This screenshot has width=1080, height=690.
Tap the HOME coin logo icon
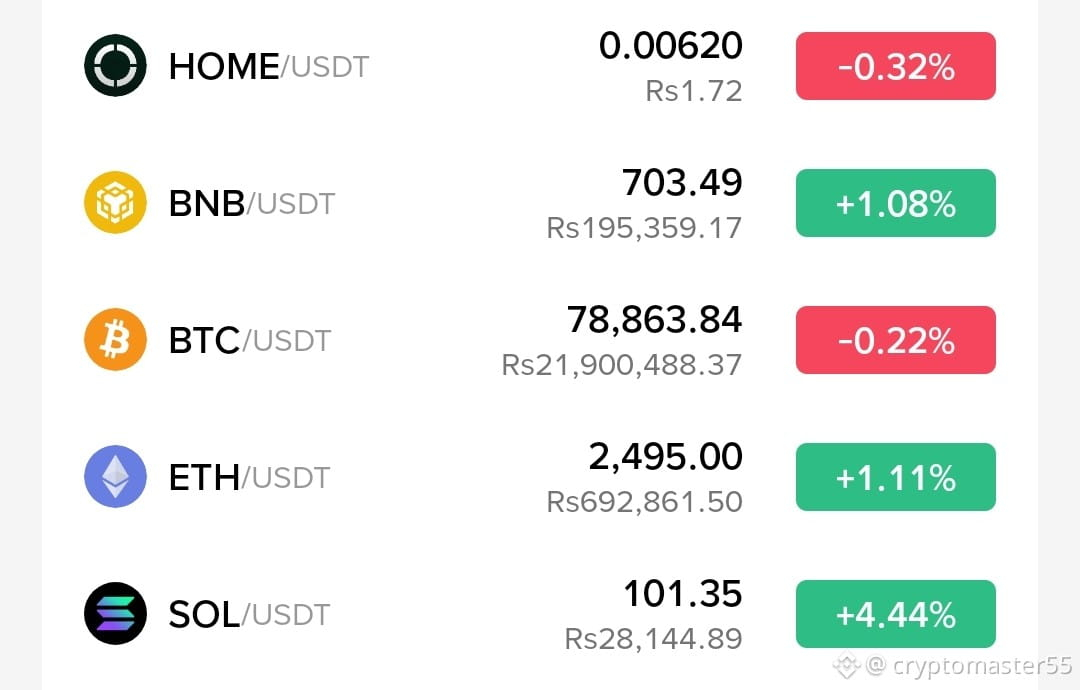pyautogui.click(x=115, y=65)
